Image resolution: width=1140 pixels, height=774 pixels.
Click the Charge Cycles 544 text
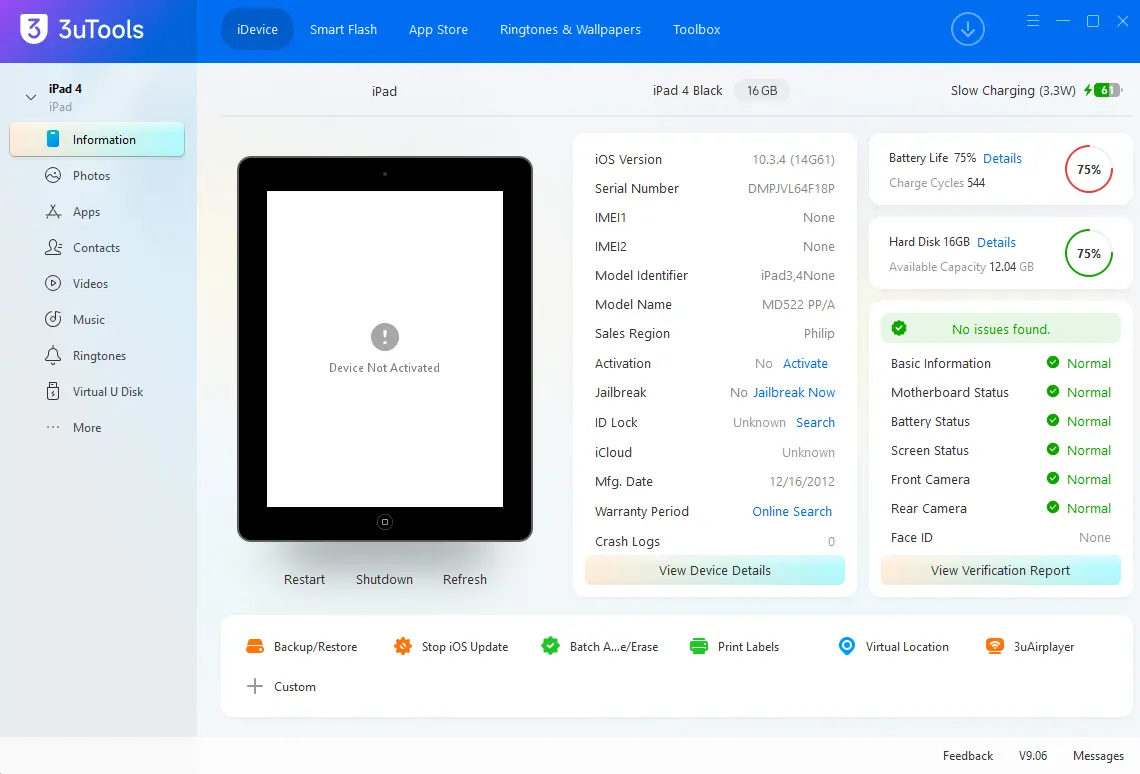937,182
